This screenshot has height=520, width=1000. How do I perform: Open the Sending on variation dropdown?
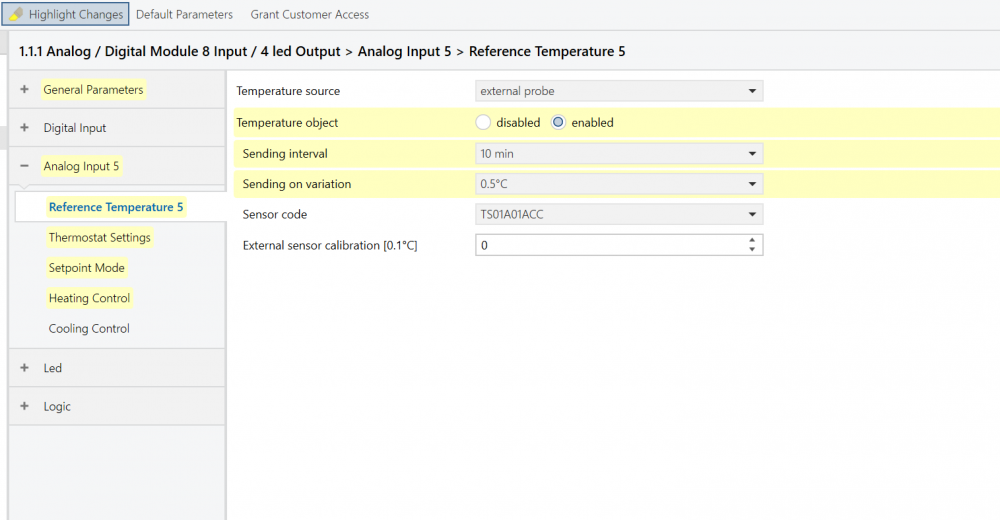click(618, 184)
